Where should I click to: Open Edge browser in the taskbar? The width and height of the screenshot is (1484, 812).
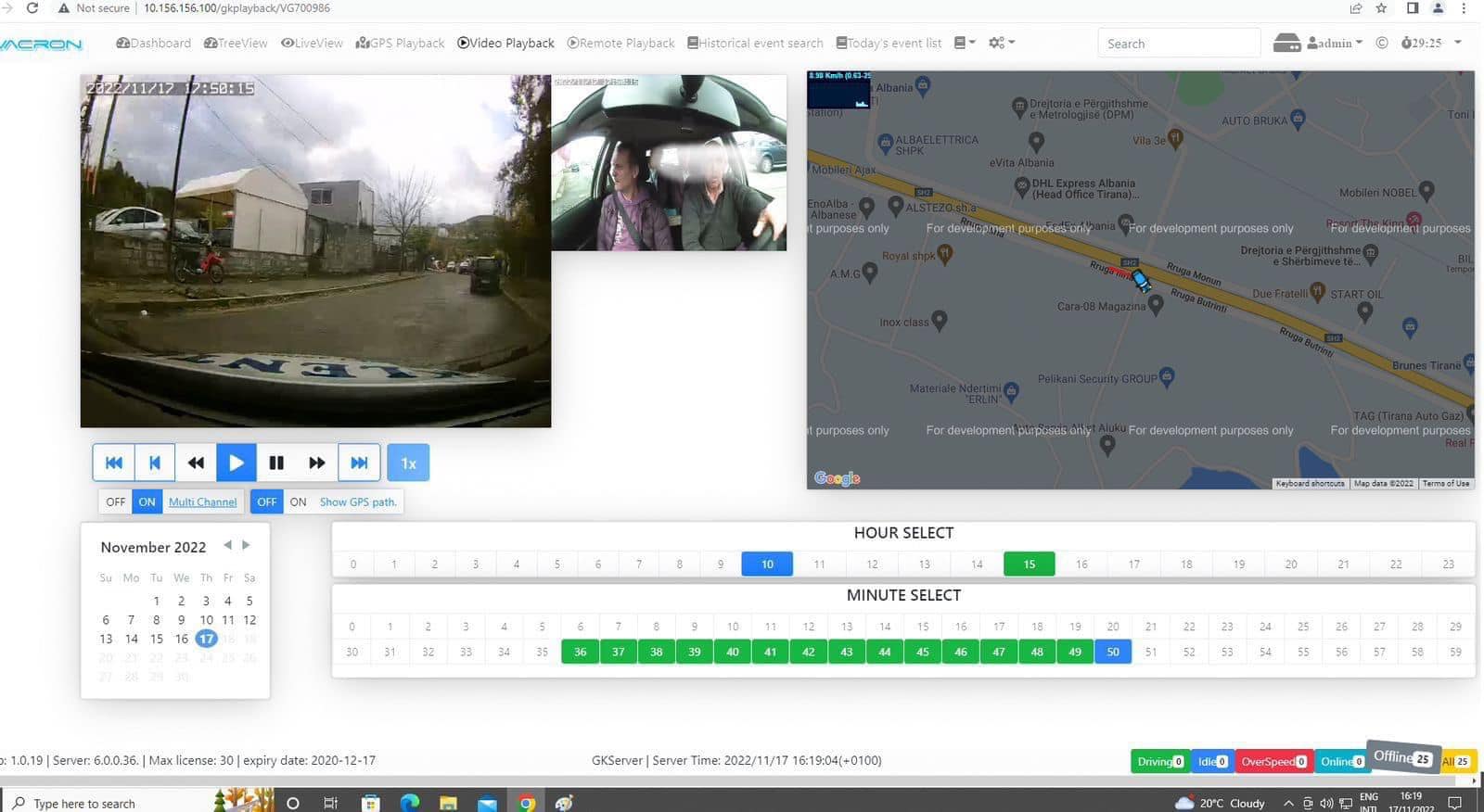point(409,803)
